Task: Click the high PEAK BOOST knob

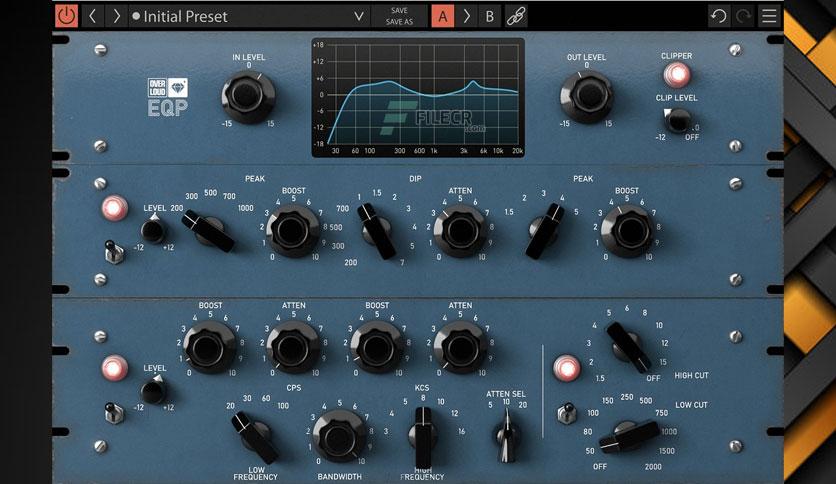Action: tap(627, 231)
